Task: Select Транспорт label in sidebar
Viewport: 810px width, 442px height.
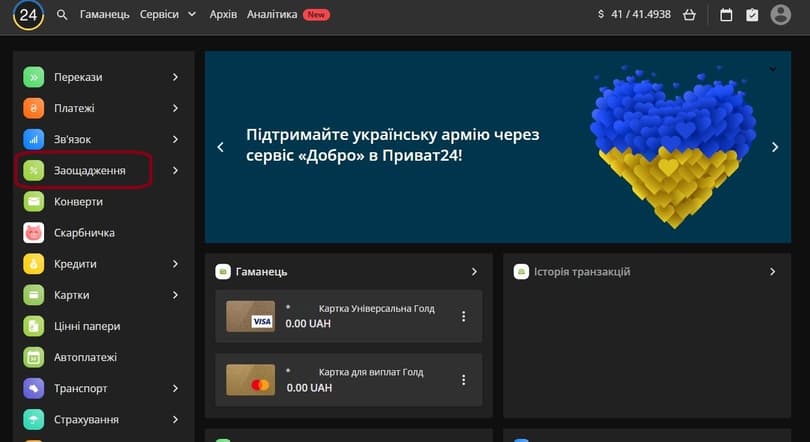Action: pyautogui.click(x=81, y=388)
